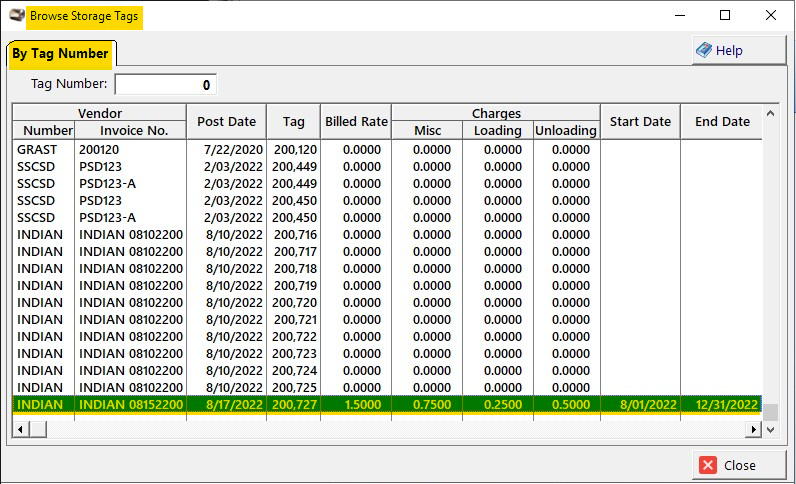Maximize the Browse Storage Tags window

pyautogui.click(x=725, y=15)
